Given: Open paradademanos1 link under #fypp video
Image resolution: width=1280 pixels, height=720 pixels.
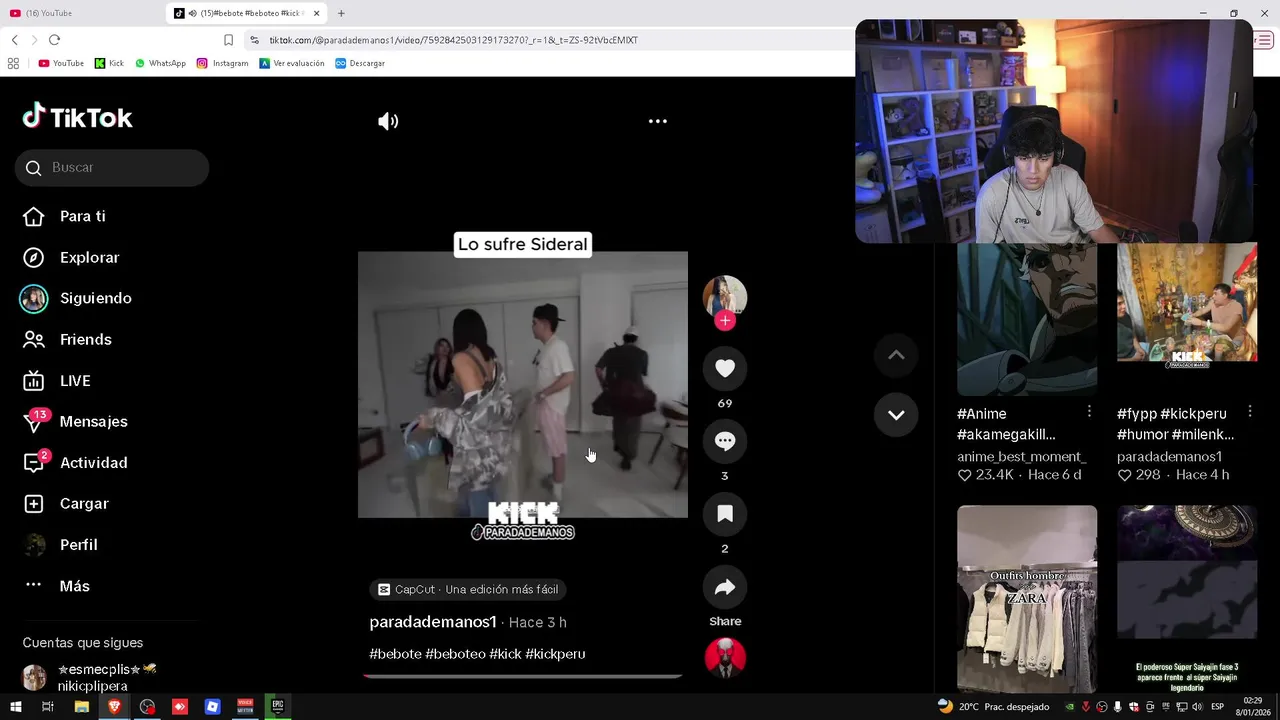Looking at the screenshot, I should pyautogui.click(x=1169, y=456).
